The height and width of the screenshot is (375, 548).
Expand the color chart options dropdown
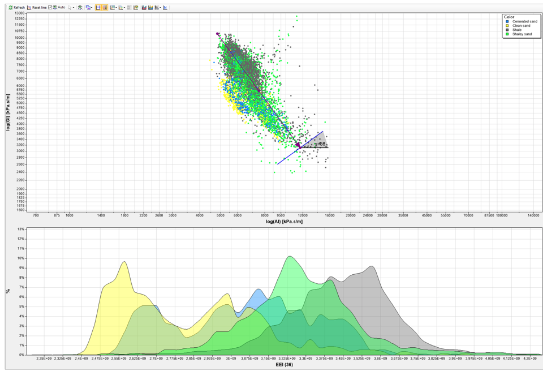[124, 7]
